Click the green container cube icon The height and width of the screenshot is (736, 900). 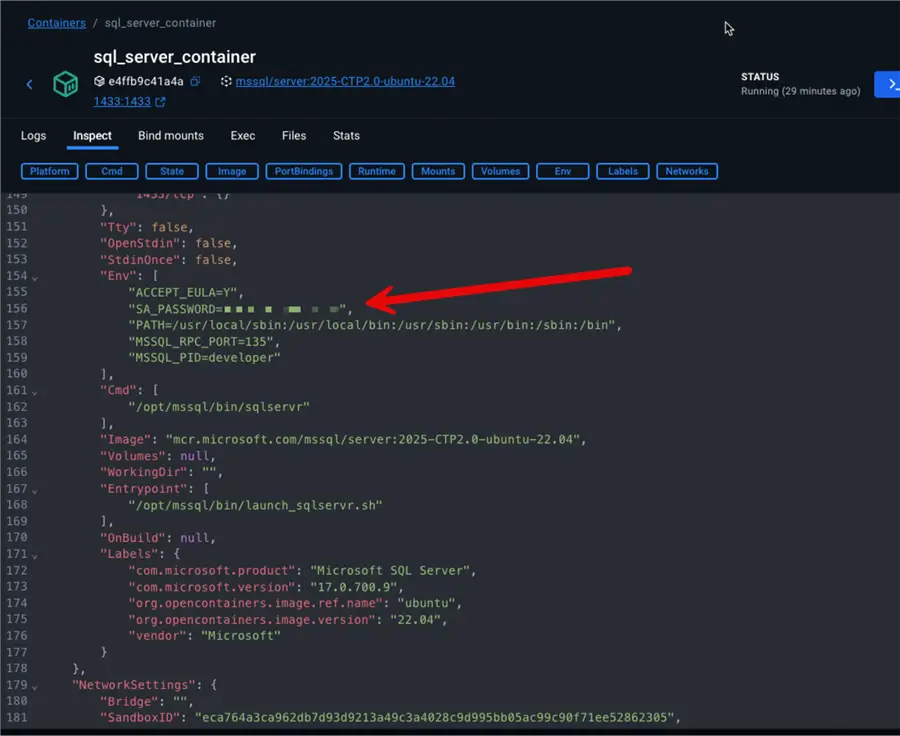(65, 84)
